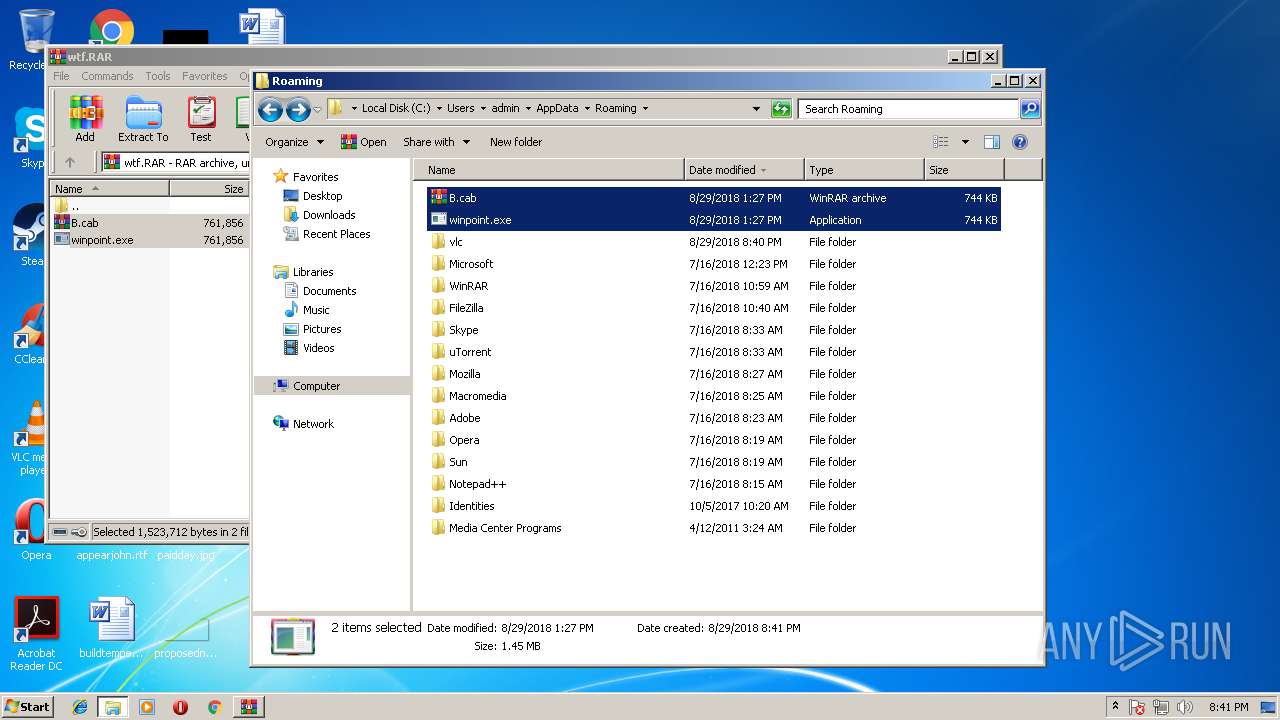Expand the Local Disk (C:) breadcrumb arrow
This screenshot has height=720, width=1280.
(438, 108)
